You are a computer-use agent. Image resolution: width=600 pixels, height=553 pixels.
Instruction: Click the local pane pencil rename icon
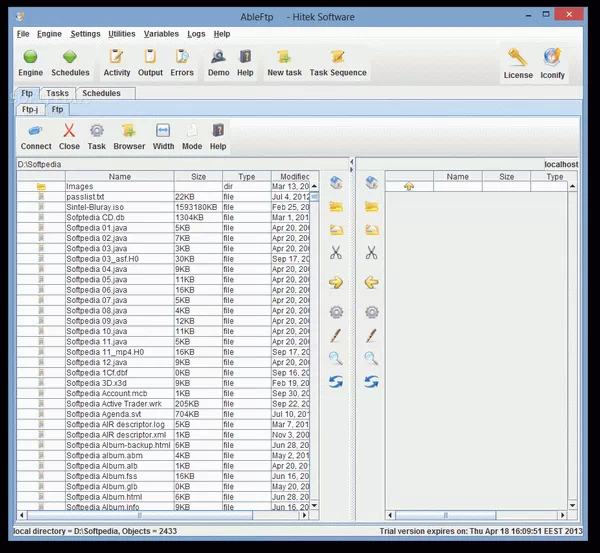click(x=335, y=336)
